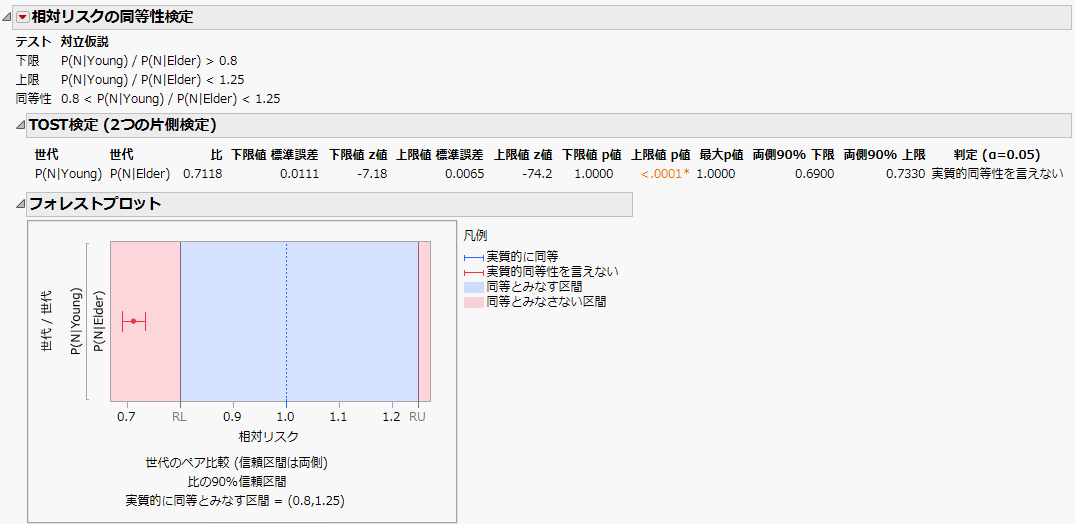Click the red confidence interval marker in the plot

tap(134, 321)
